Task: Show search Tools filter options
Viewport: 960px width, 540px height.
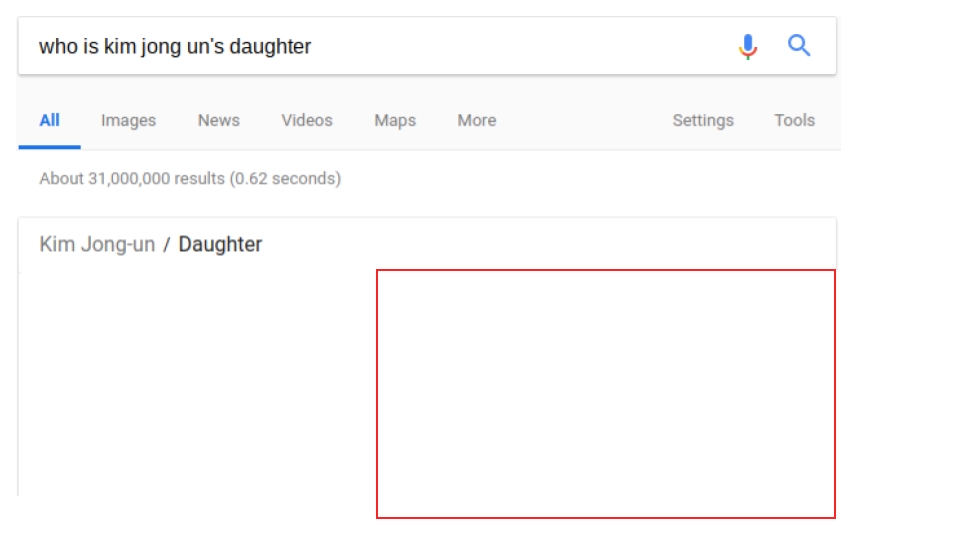Action: (795, 121)
